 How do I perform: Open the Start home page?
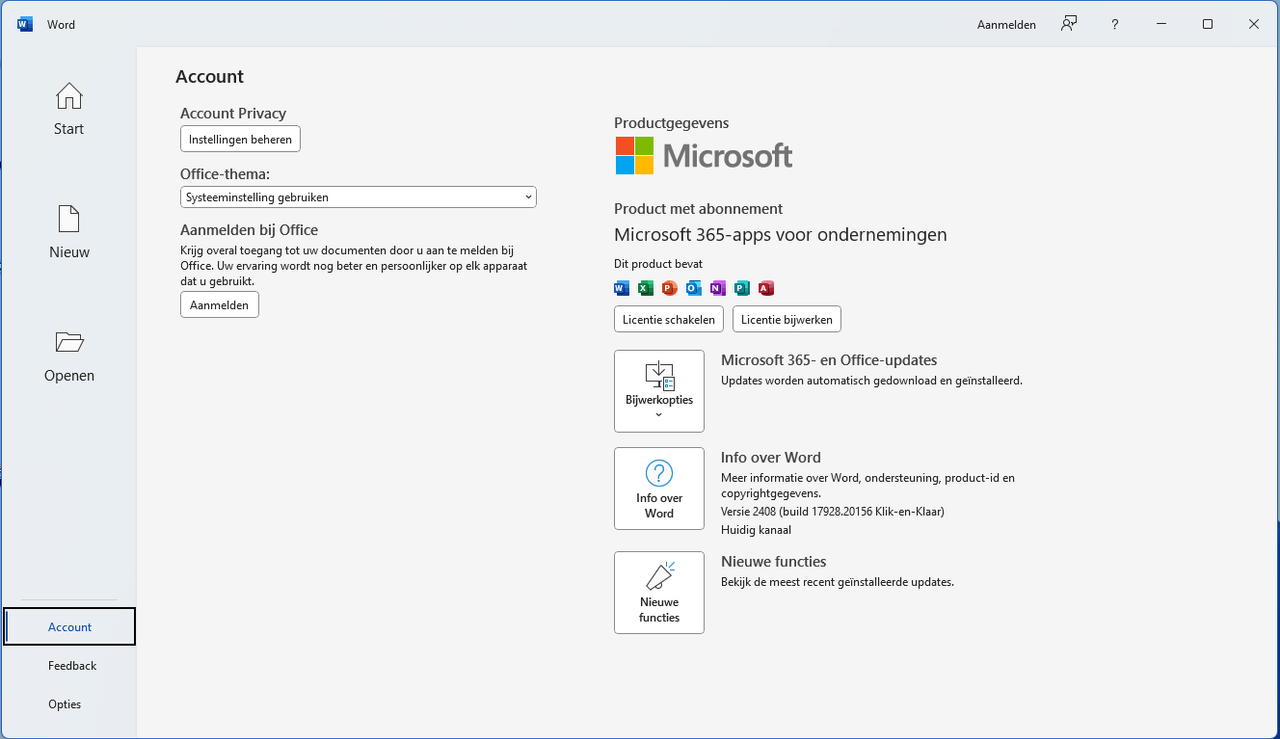[x=69, y=109]
